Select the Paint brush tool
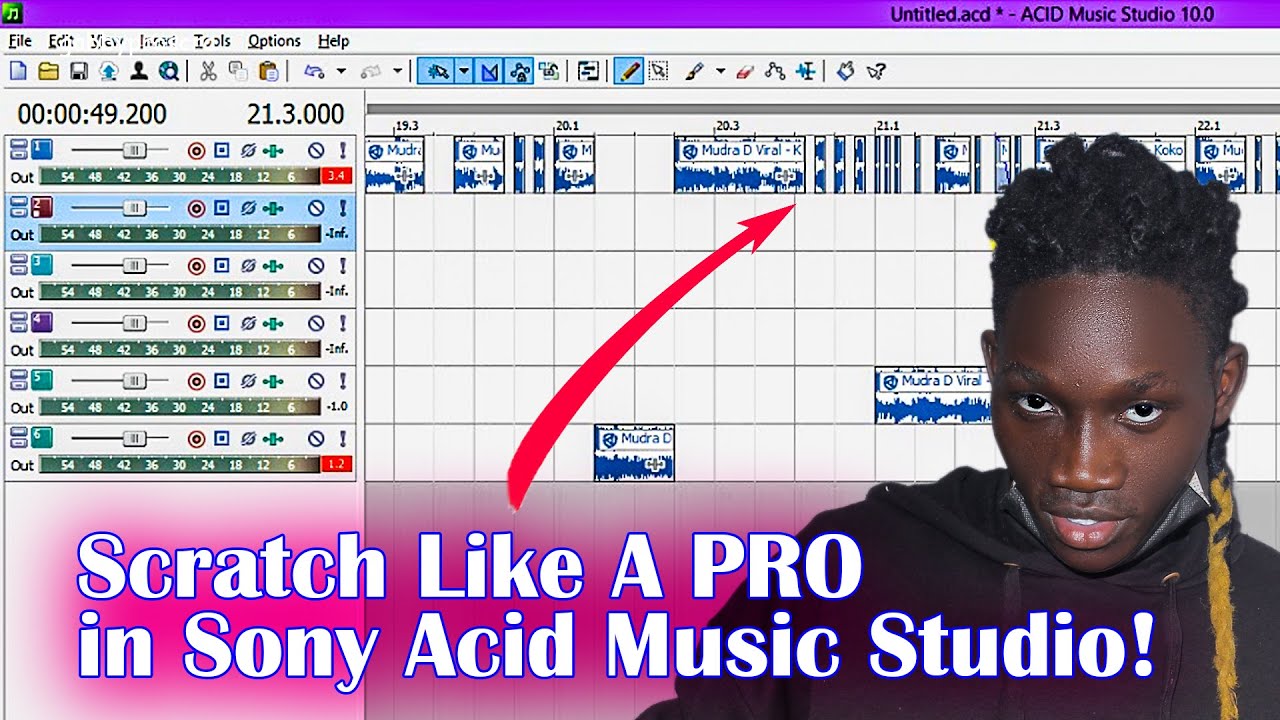1280x720 pixels. coord(695,71)
